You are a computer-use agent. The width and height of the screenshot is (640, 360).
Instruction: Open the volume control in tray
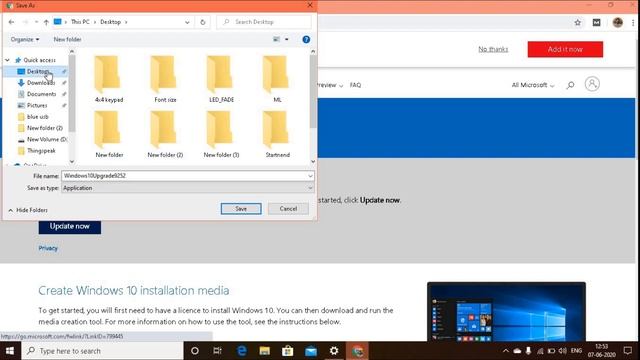563,351
